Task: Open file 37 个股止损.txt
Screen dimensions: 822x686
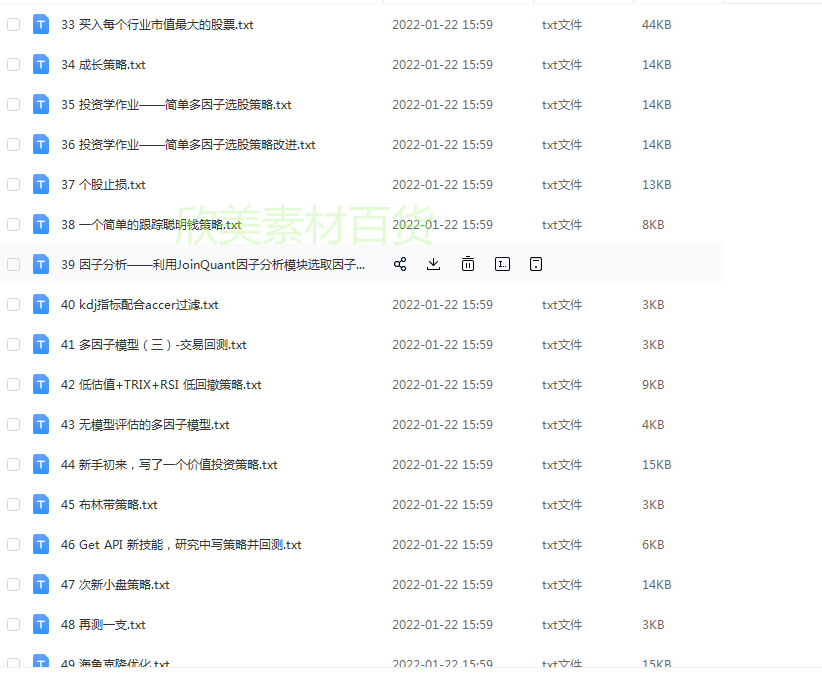Action: (103, 184)
